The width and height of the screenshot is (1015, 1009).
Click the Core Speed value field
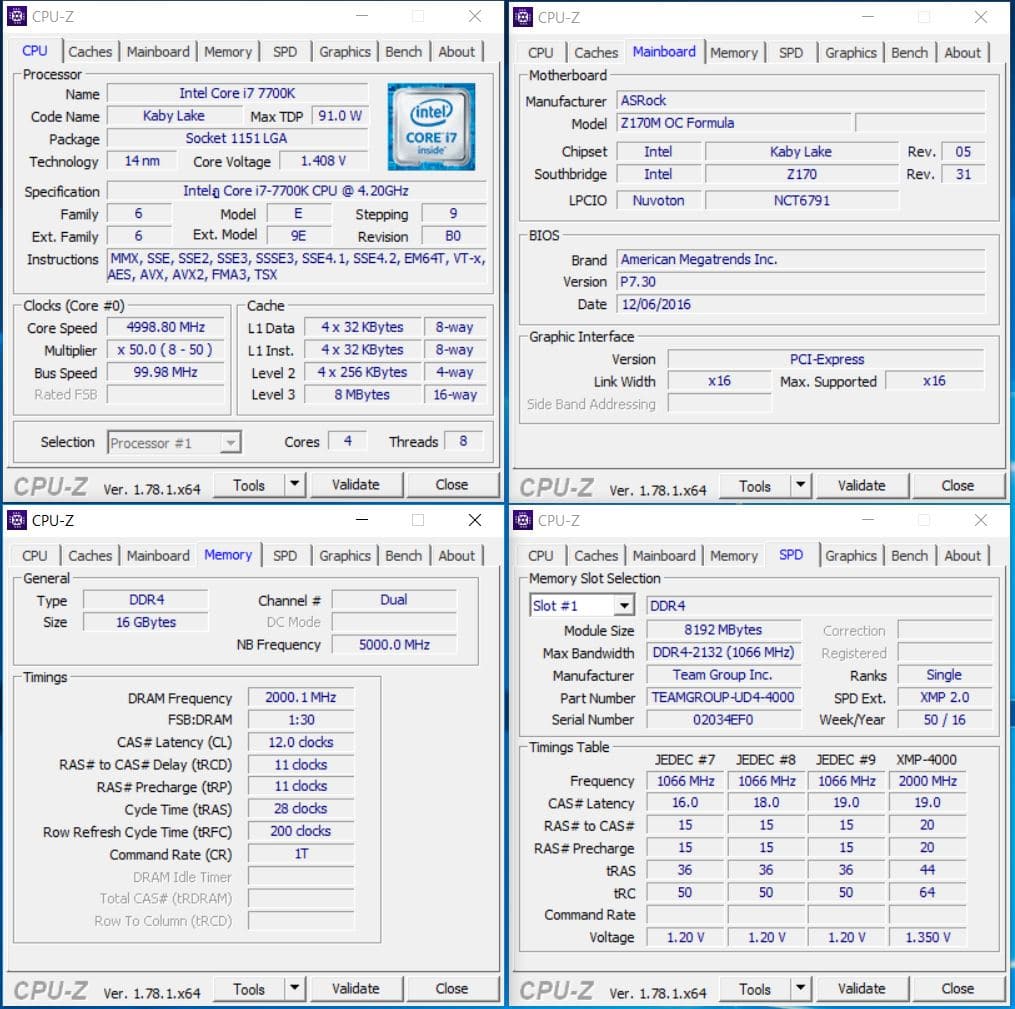[165, 328]
